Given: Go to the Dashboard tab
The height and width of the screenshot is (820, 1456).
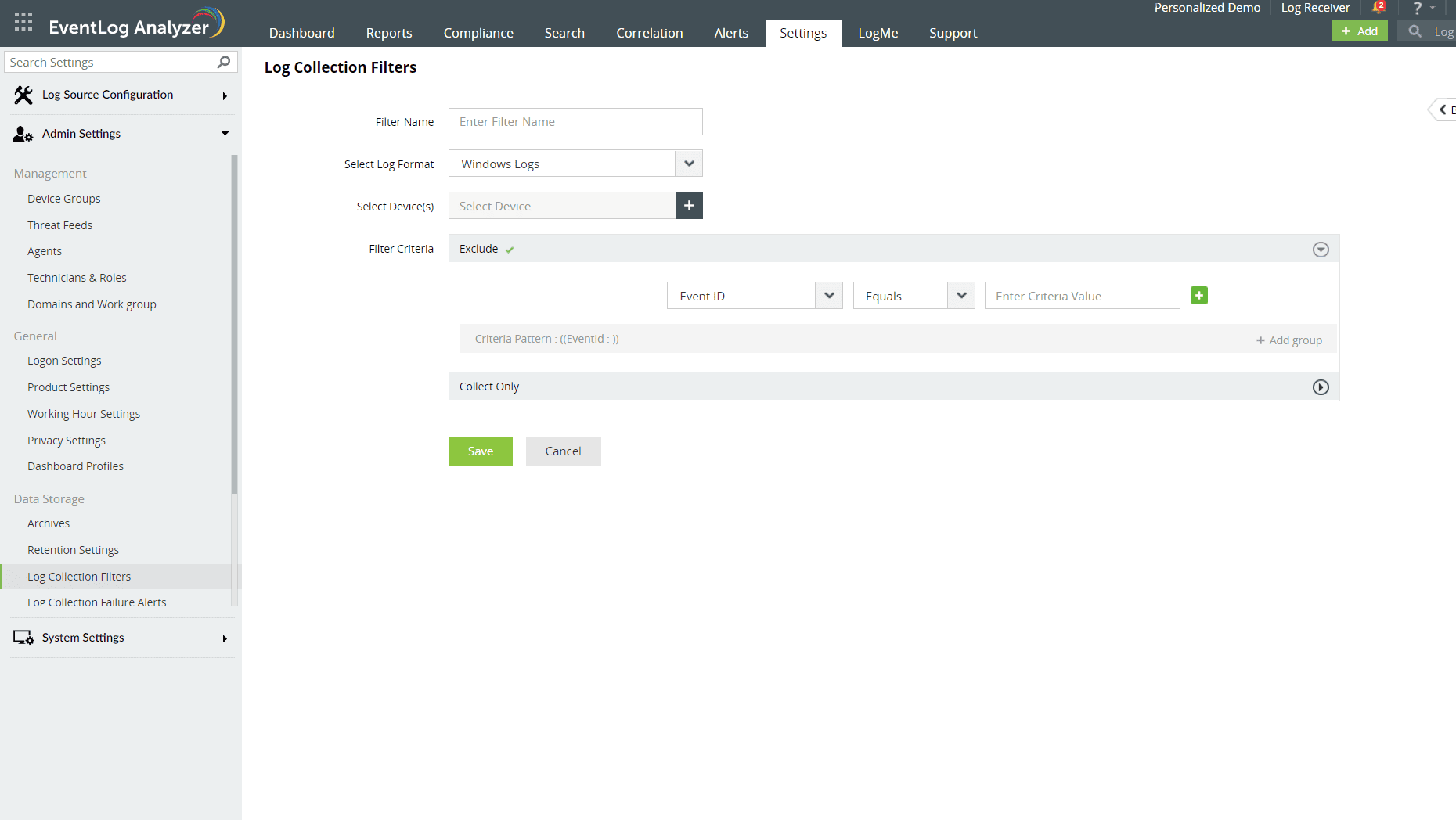Looking at the screenshot, I should click(x=302, y=33).
